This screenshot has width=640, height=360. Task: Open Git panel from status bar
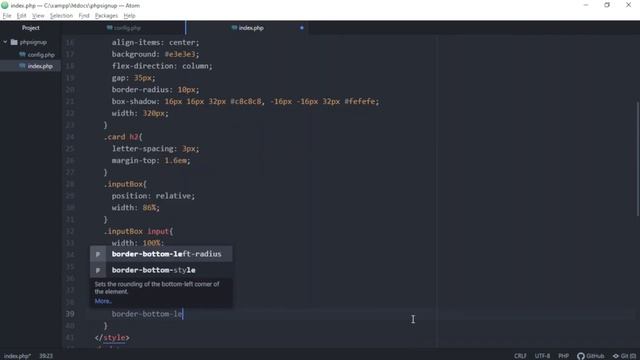click(624, 356)
